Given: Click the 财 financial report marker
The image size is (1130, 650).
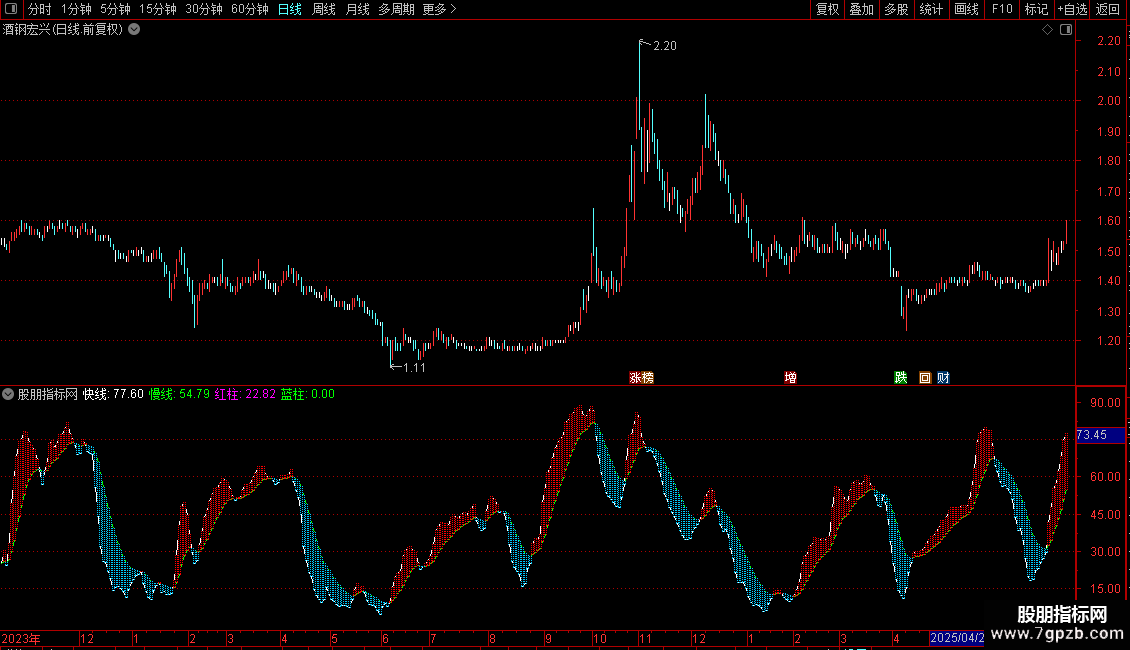Looking at the screenshot, I should tap(943, 378).
